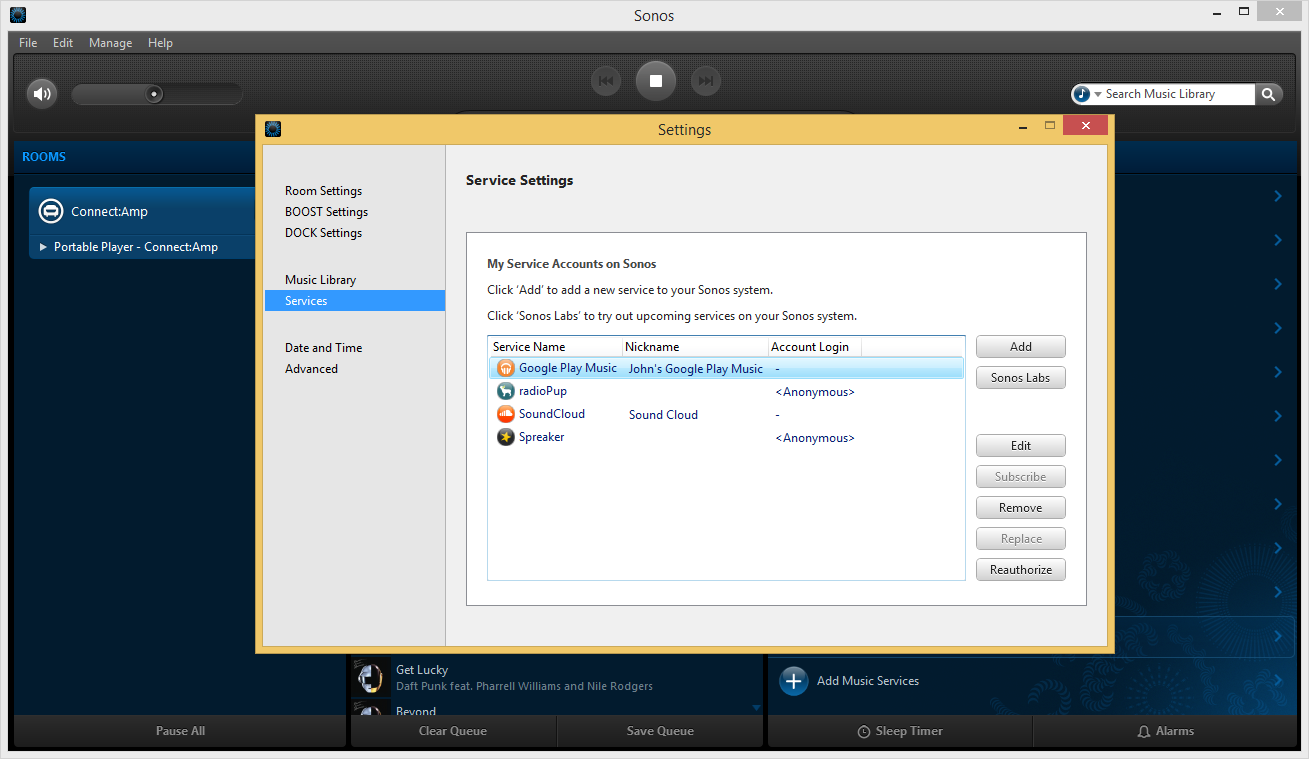Viewport: 1309px width, 759px height.
Task: Click Add to add a new service
Action: coord(1021,347)
